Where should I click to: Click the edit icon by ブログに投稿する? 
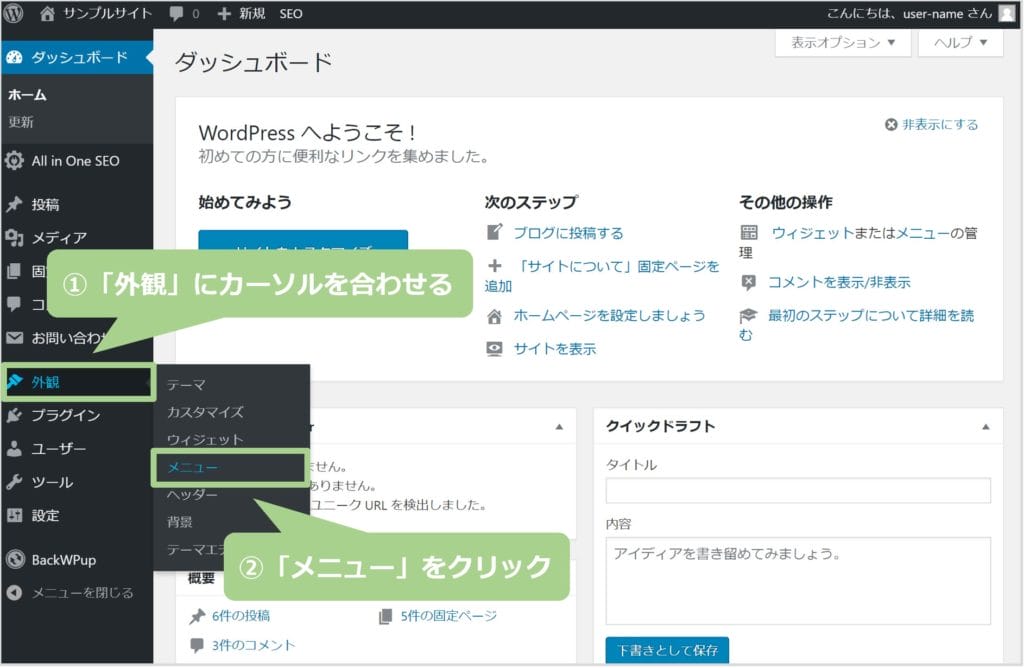(494, 232)
